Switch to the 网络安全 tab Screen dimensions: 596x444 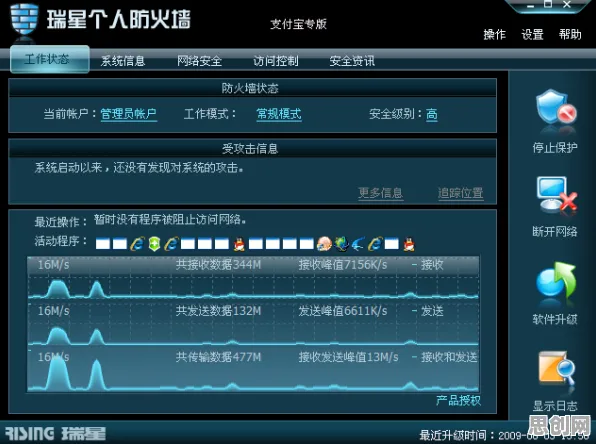point(200,60)
